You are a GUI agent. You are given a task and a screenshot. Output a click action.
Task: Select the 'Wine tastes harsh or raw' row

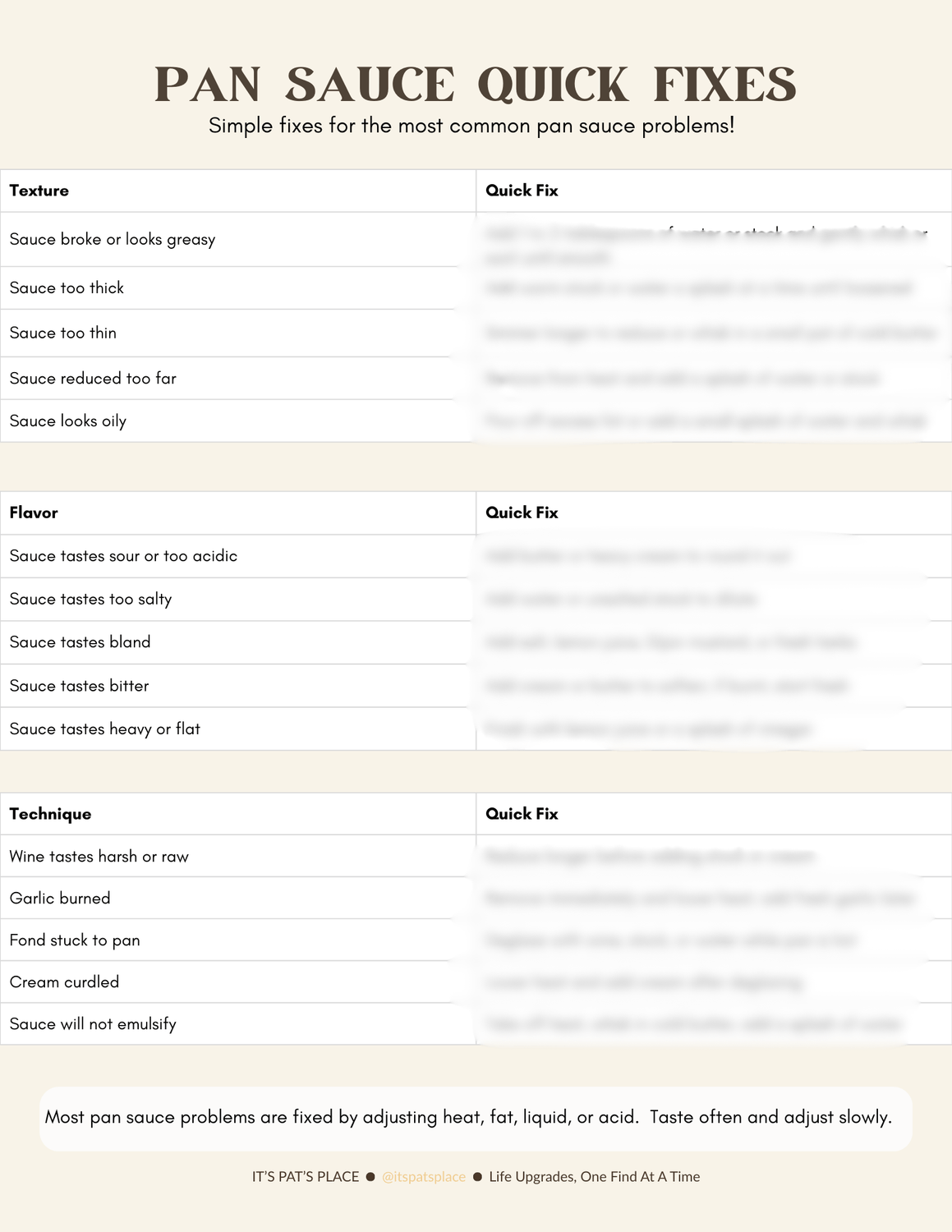(x=99, y=857)
